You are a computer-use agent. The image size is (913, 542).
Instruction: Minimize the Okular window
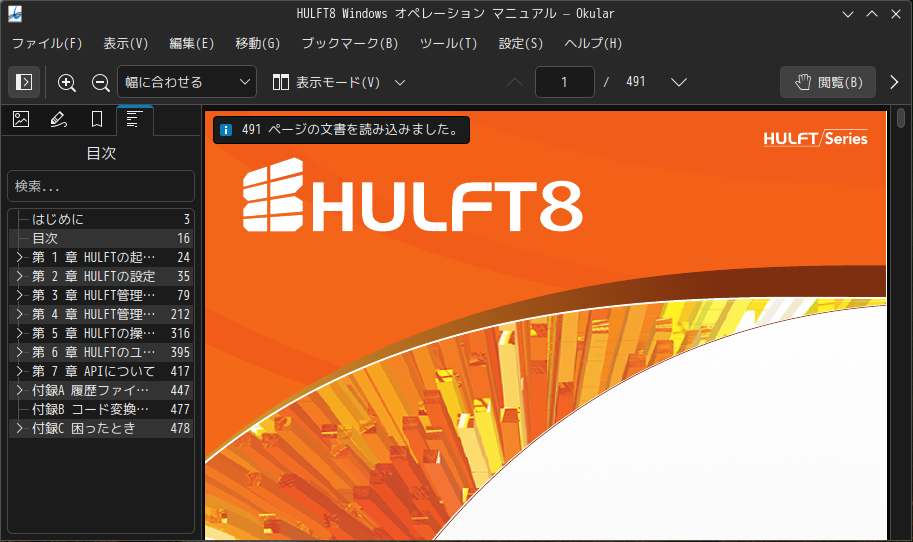click(x=848, y=14)
